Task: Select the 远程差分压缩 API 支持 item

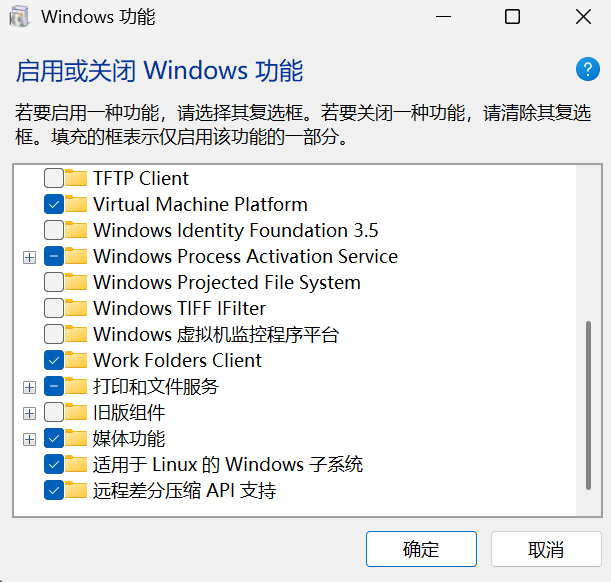Action: (184, 490)
